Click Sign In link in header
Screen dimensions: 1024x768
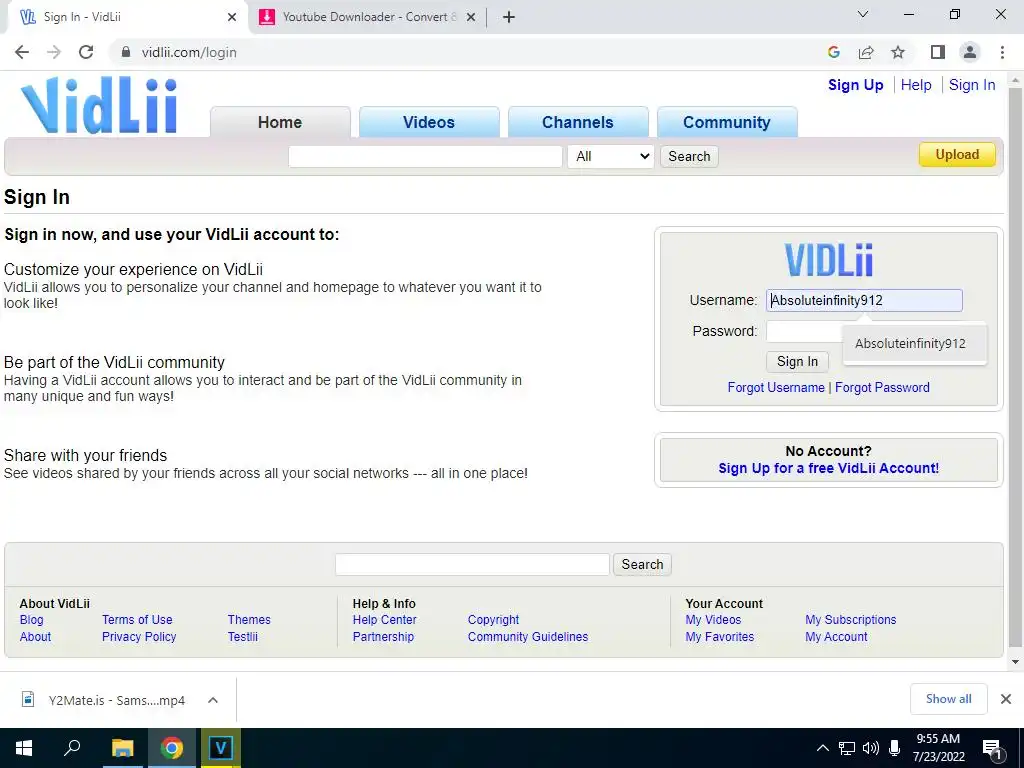click(972, 85)
